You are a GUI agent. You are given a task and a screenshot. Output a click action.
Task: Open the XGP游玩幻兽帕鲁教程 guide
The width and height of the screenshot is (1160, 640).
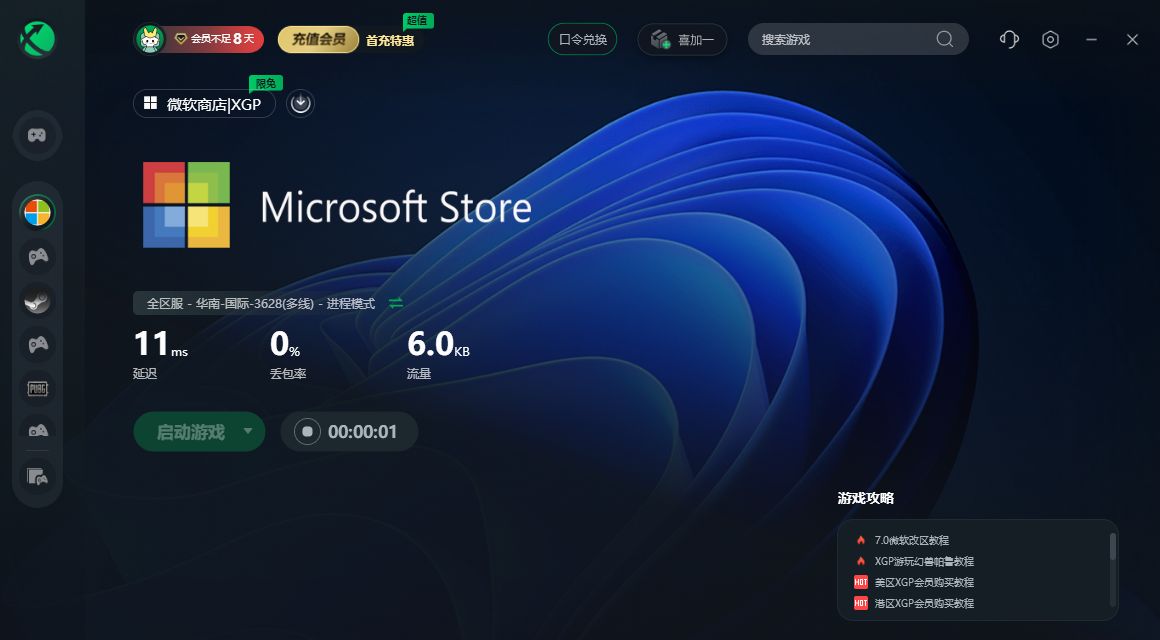coord(924,562)
